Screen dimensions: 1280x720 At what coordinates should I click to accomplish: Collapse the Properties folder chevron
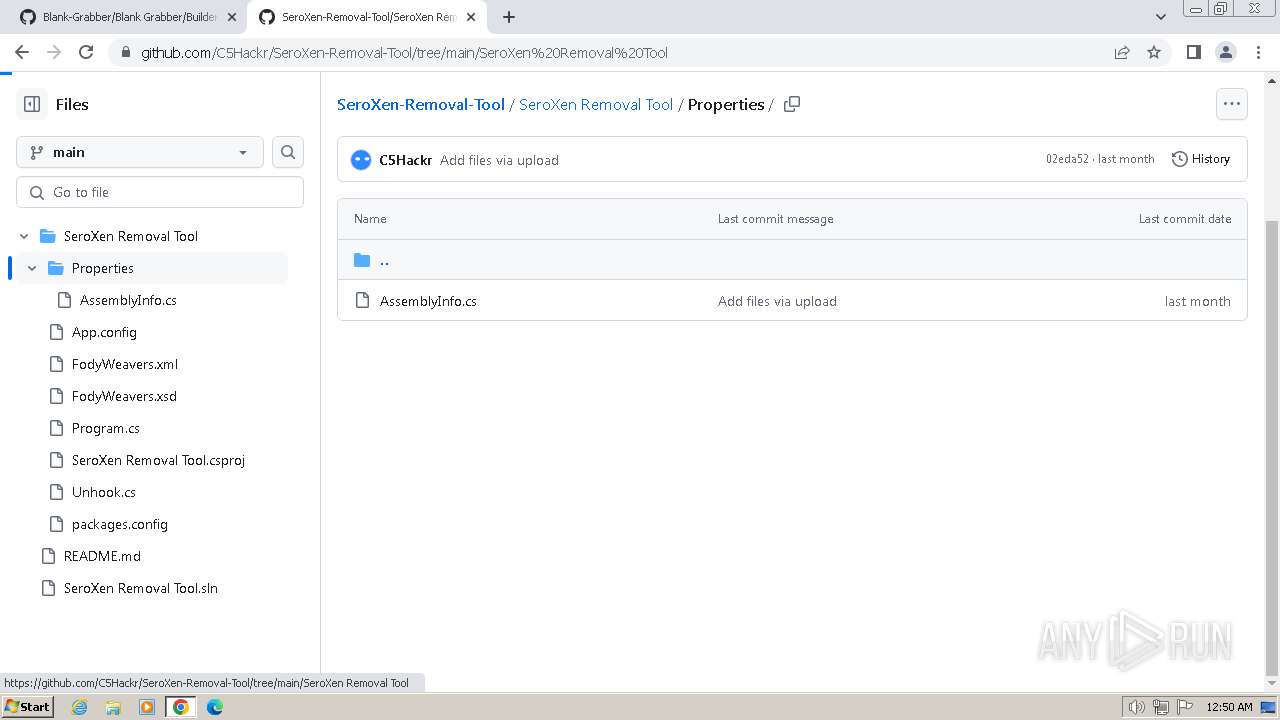point(32,268)
